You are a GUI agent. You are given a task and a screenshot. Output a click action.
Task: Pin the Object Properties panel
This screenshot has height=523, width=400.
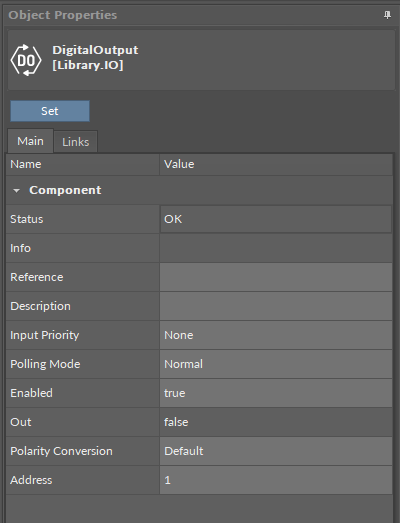[x=387, y=15]
